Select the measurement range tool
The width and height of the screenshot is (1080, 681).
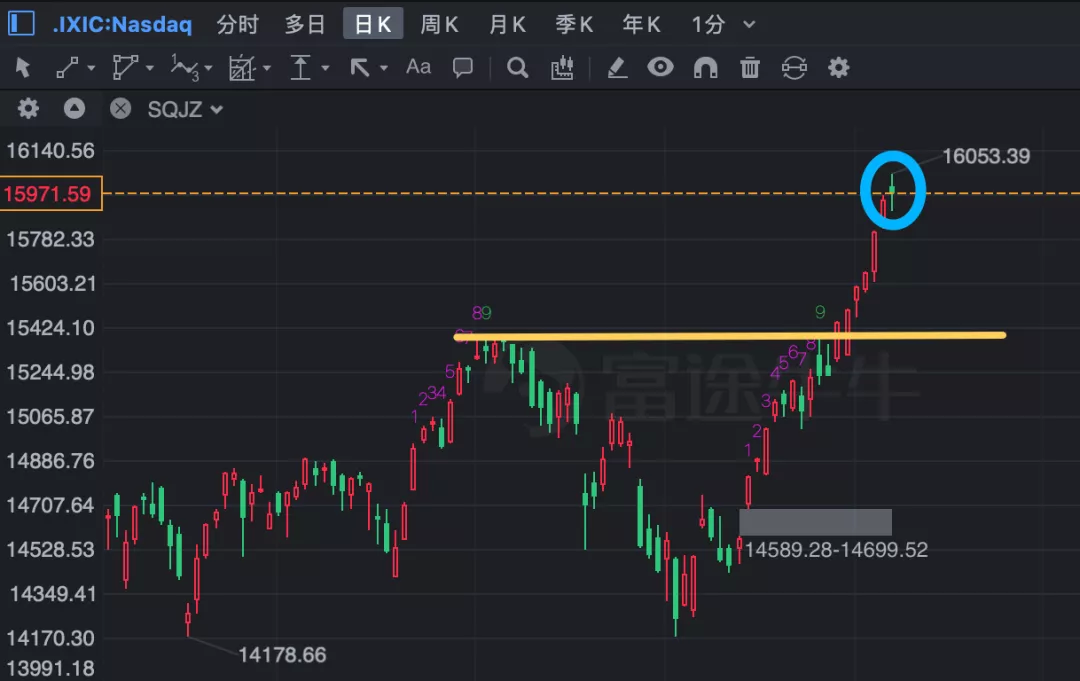[x=300, y=67]
